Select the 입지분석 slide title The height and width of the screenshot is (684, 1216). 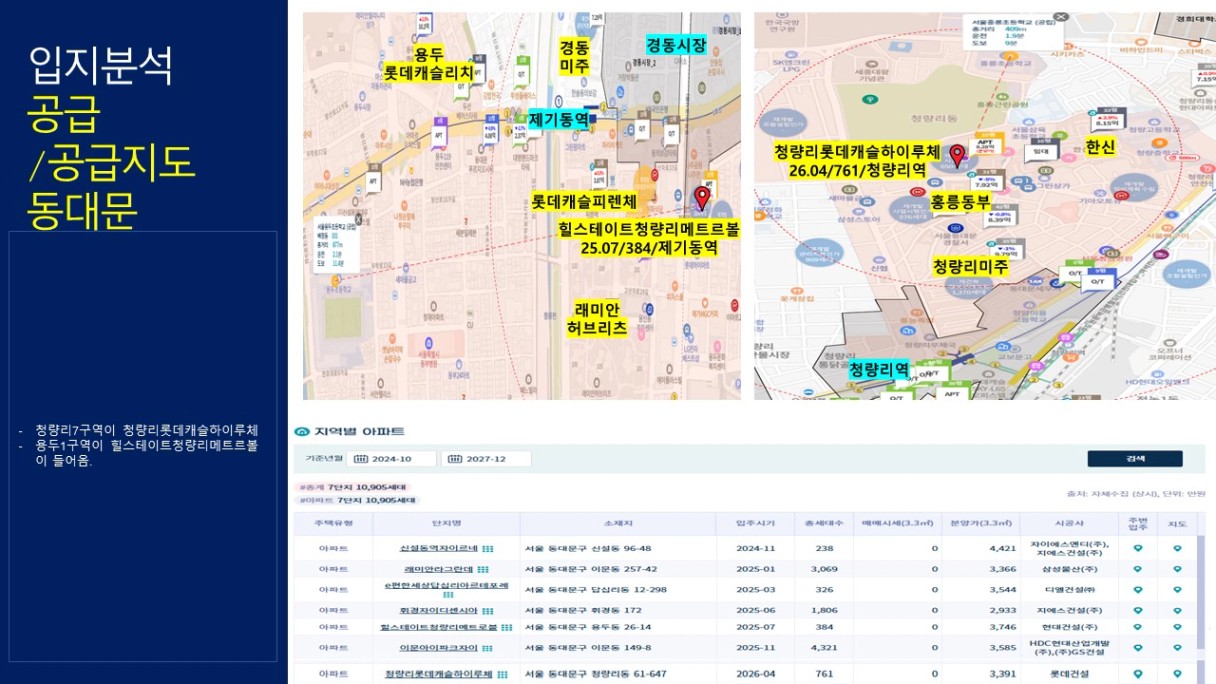coord(102,67)
